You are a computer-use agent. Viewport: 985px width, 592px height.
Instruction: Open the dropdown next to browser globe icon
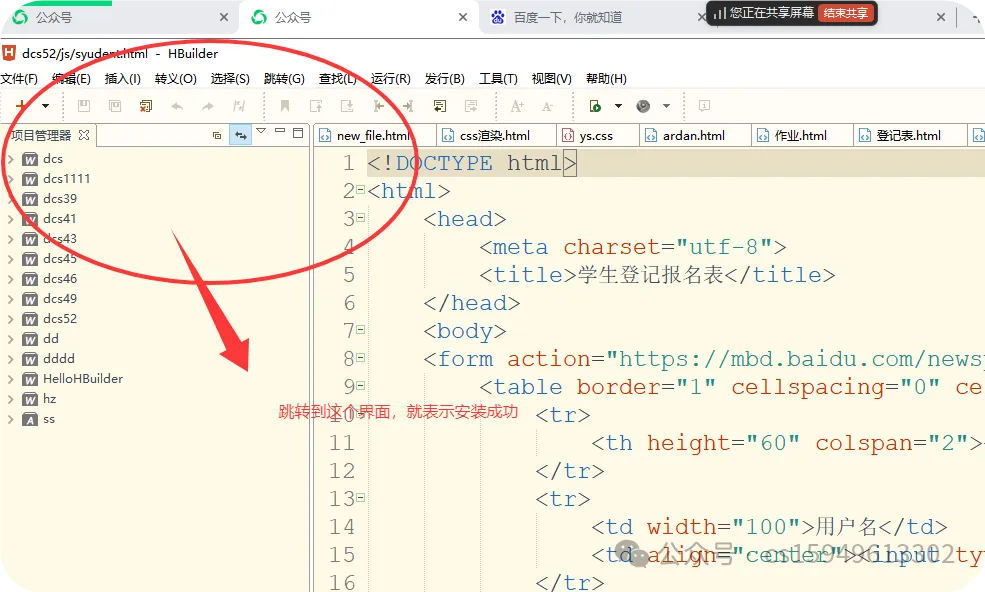[667, 106]
